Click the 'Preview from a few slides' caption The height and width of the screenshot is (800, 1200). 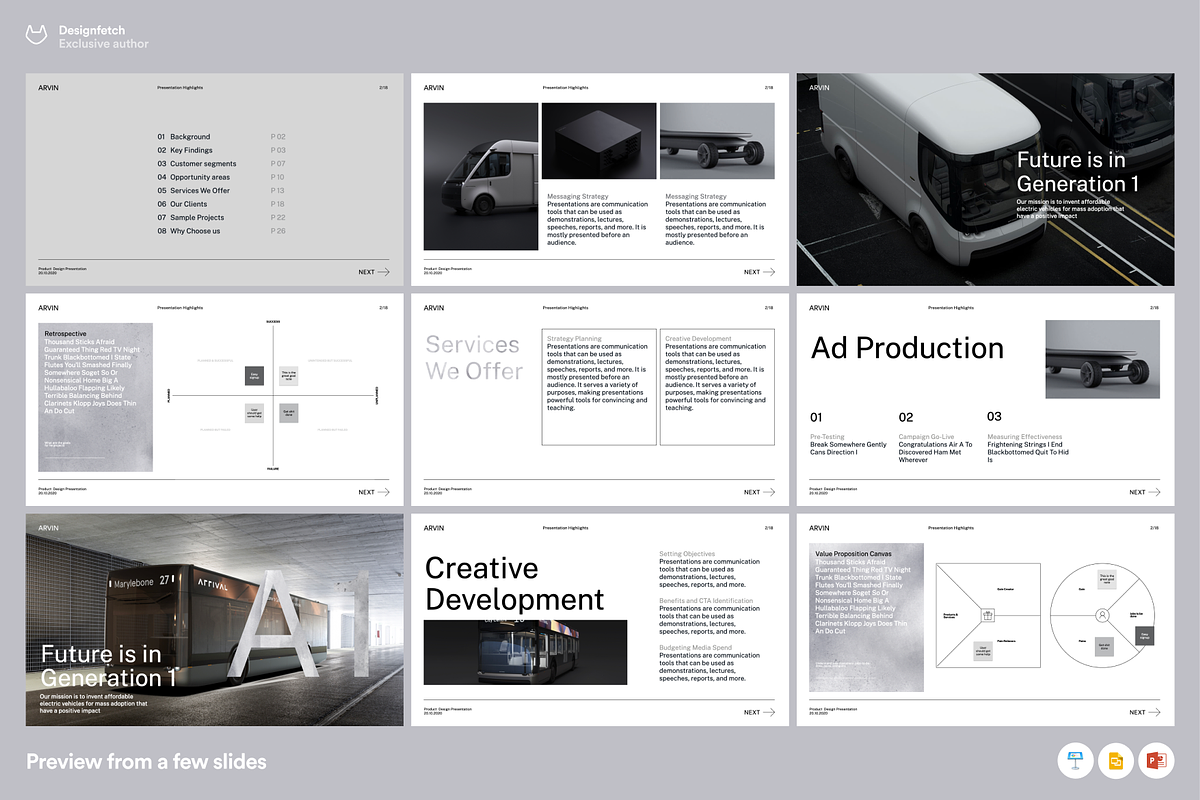click(146, 762)
